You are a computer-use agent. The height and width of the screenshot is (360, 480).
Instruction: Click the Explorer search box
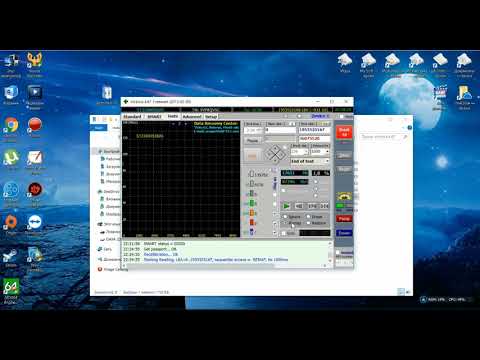[x=384, y=137]
